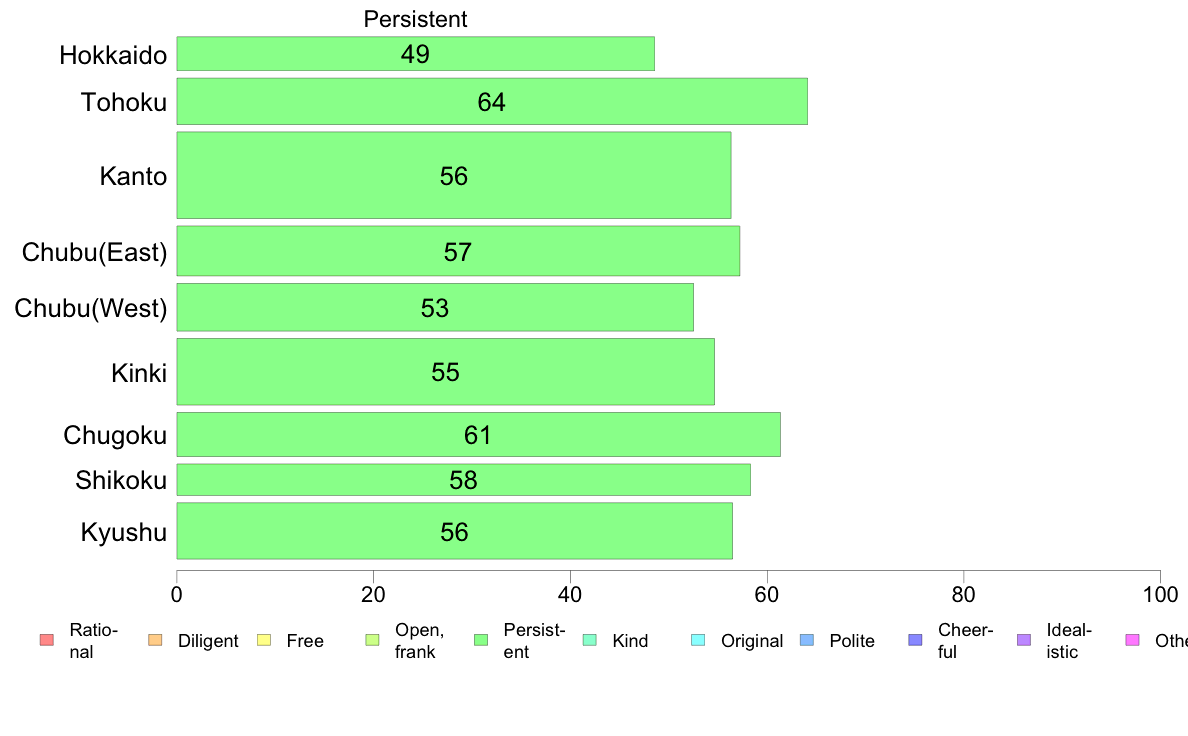Click the Kyushu row label
This screenshot has height=736, width=1188.
click(123, 532)
